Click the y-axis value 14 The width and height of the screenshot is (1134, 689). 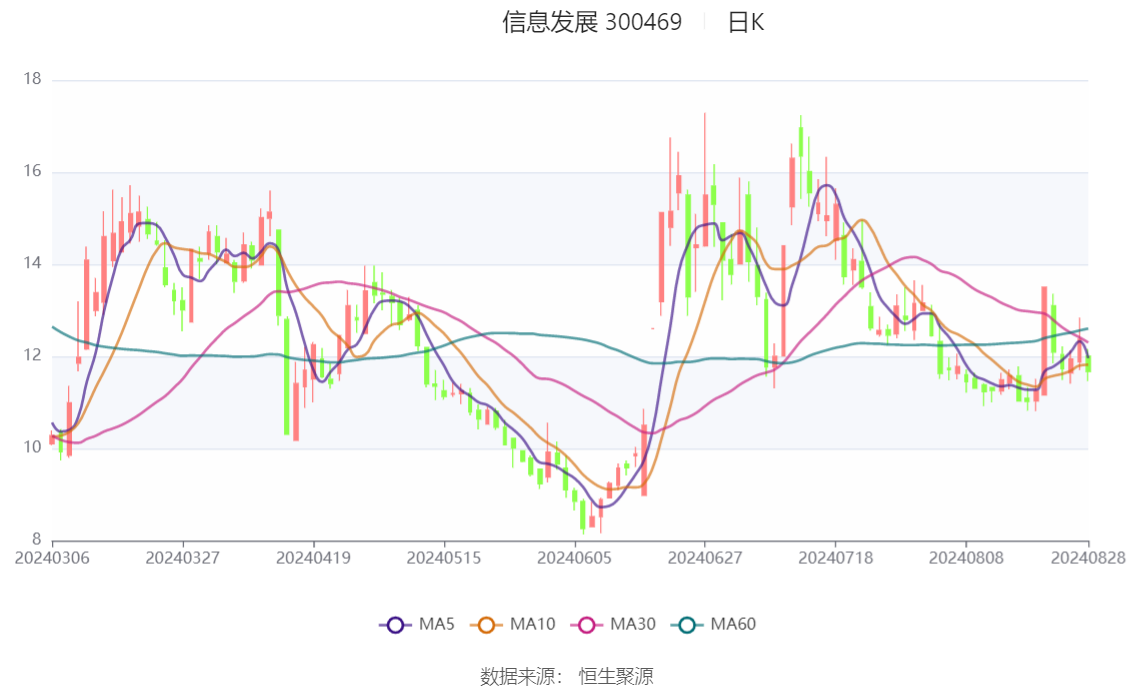[x=33, y=263]
